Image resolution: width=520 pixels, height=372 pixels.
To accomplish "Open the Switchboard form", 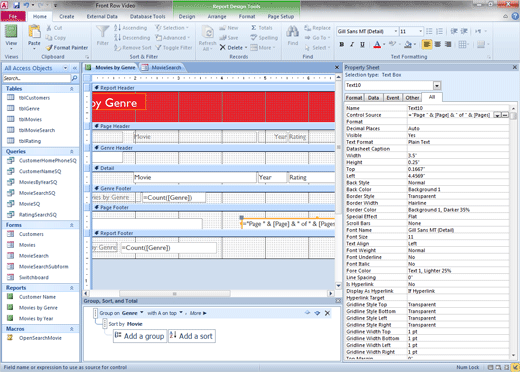I will (x=33, y=277).
